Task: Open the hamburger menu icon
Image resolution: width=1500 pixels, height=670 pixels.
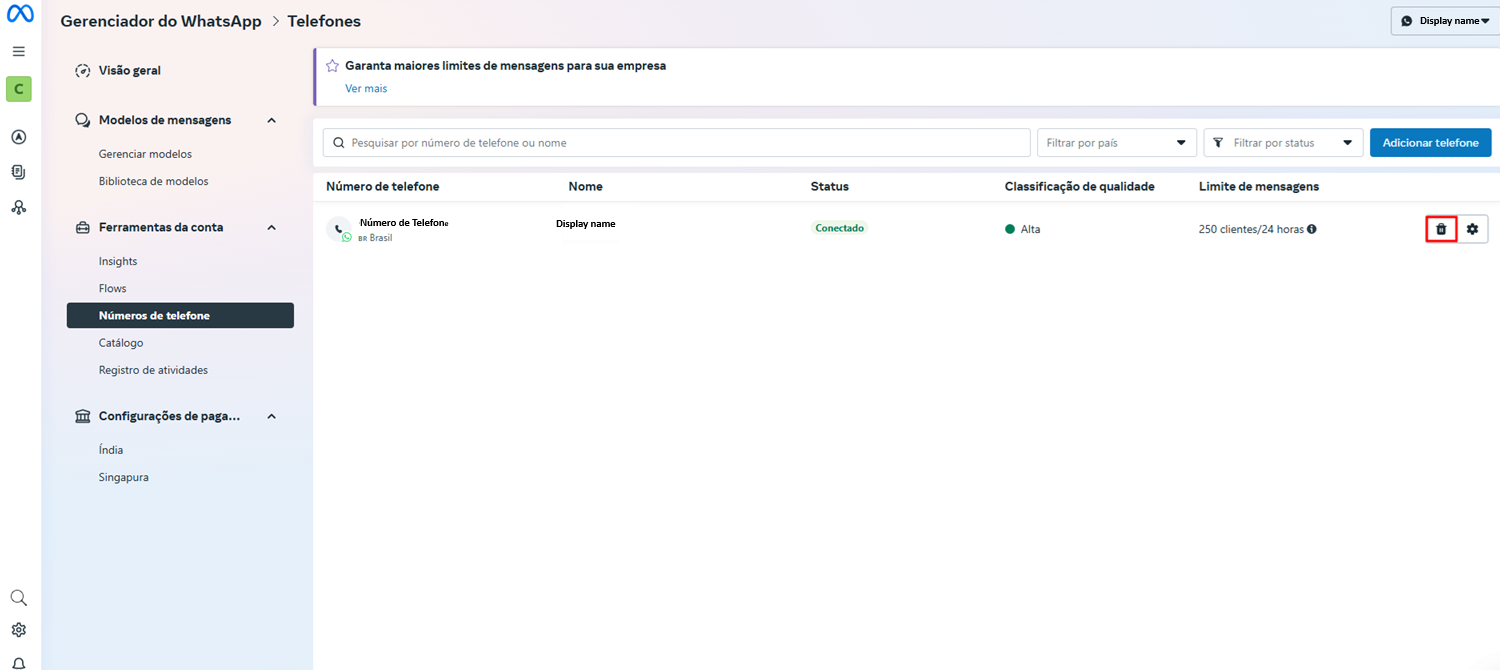Action: pyautogui.click(x=19, y=51)
